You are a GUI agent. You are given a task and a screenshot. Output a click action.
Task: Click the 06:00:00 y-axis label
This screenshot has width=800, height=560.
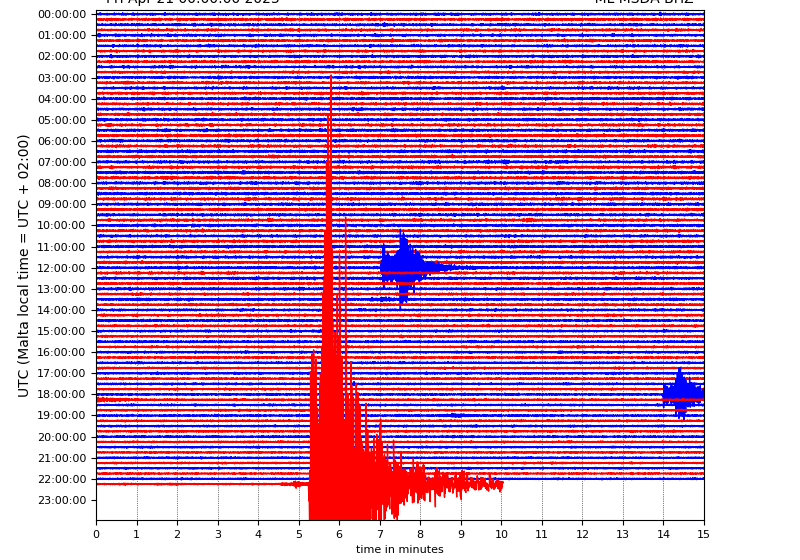62,141
